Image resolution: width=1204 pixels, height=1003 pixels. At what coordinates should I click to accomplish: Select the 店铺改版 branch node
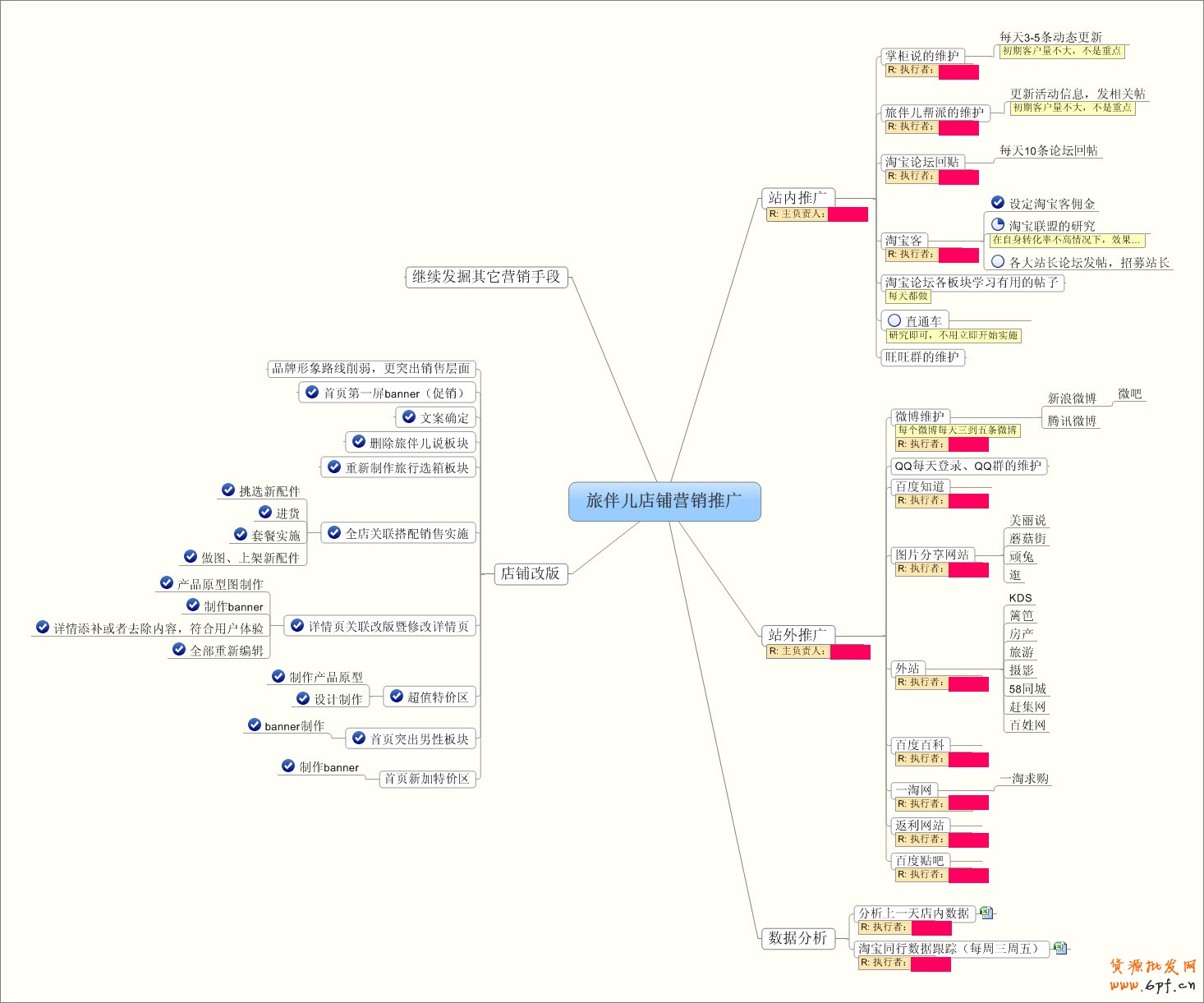[x=531, y=573]
